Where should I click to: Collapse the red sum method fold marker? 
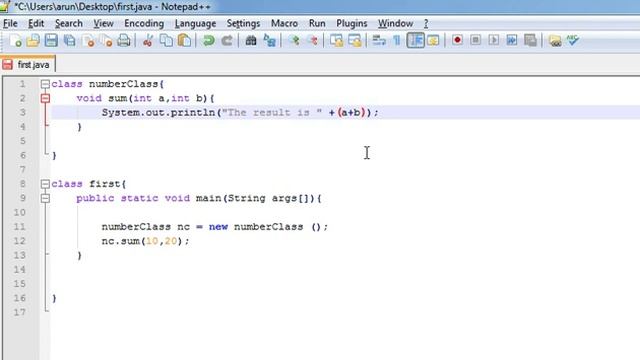point(45,98)
